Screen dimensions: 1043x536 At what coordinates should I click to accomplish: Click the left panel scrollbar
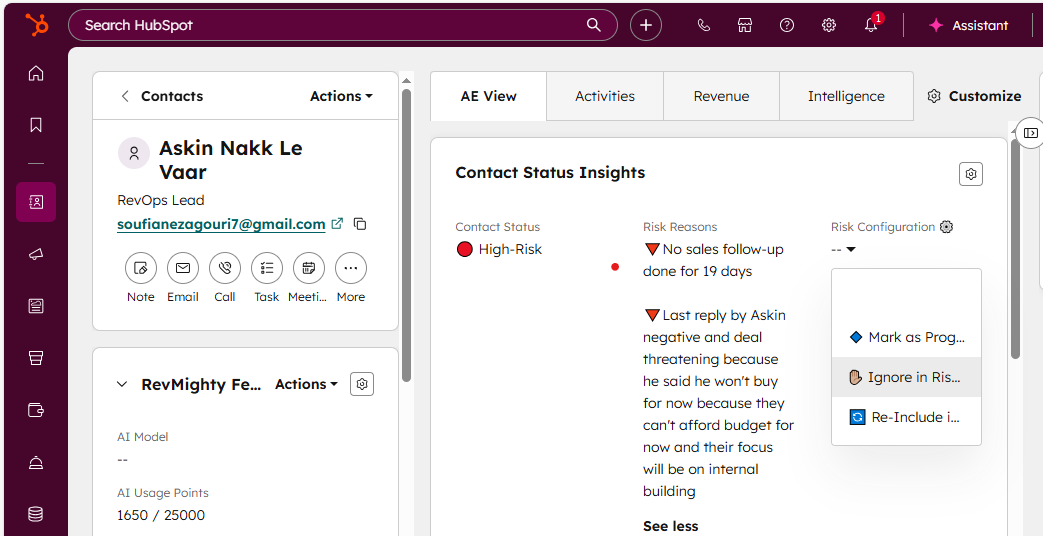coord(406,233)
